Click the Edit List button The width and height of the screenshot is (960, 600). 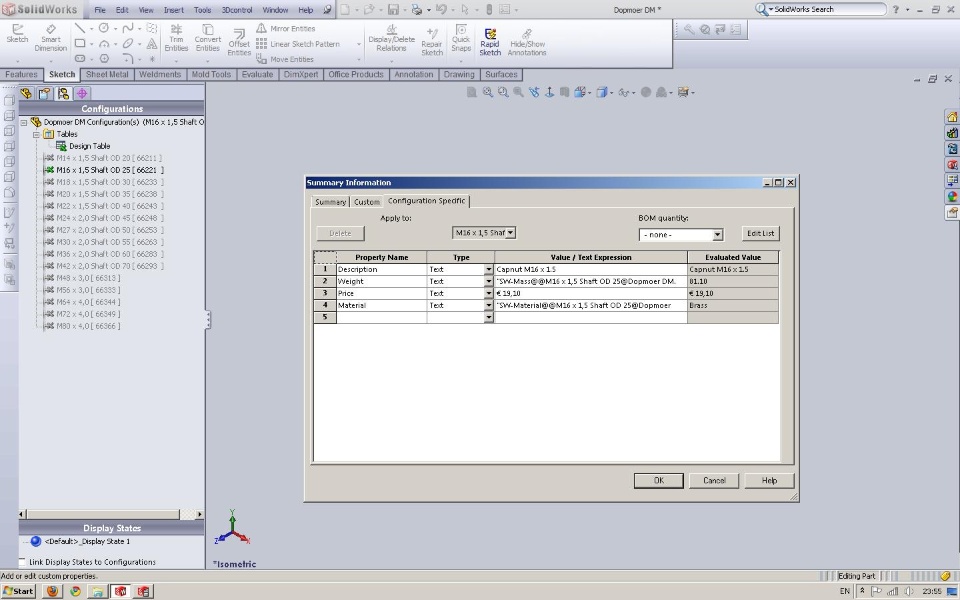760,233
